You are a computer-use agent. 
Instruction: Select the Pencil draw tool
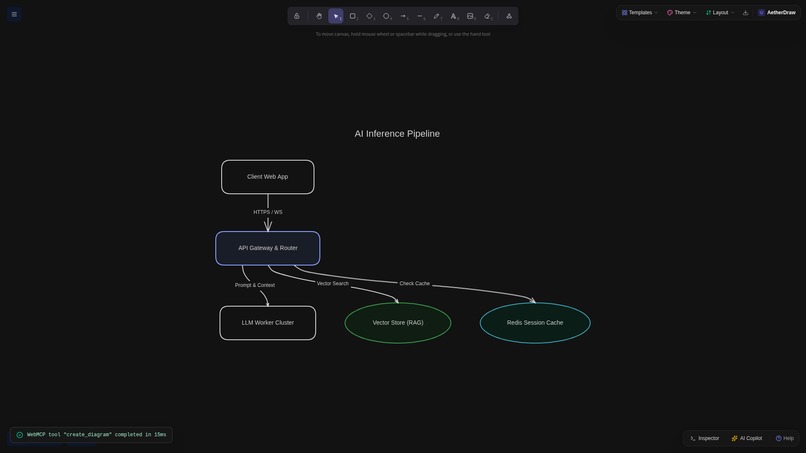[x=437, y=16]
